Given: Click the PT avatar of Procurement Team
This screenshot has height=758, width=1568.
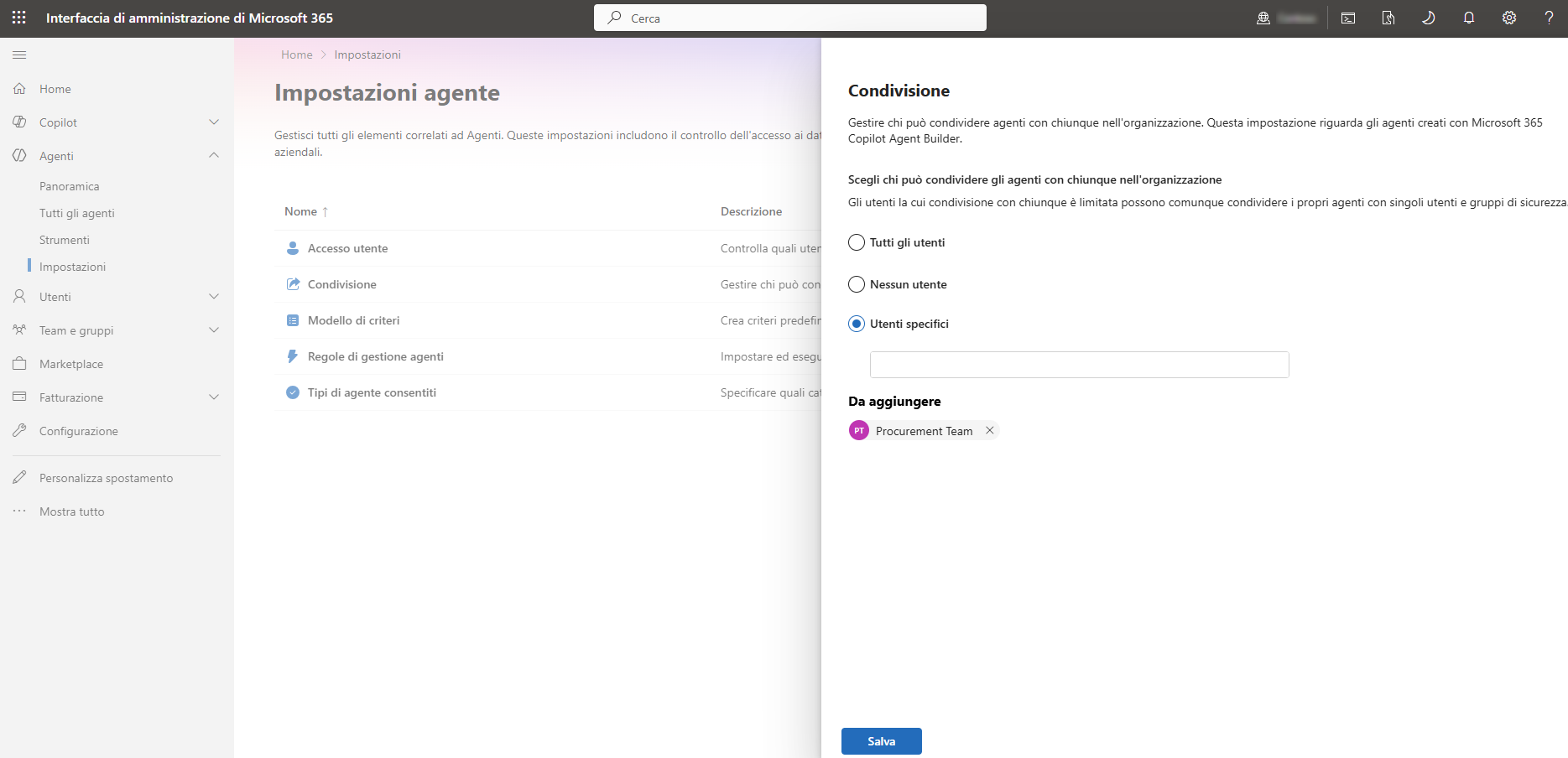Looking at the screenshot, I should point(859,430).
